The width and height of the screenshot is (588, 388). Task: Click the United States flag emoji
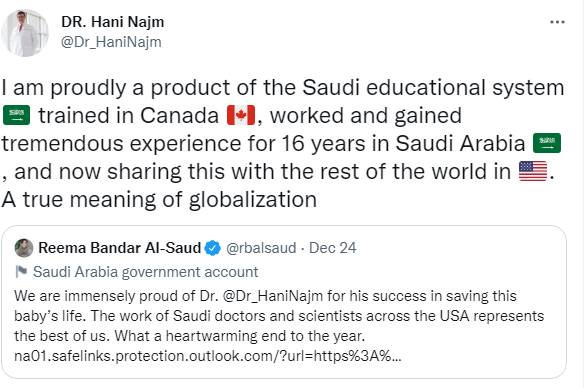[532, 171]
